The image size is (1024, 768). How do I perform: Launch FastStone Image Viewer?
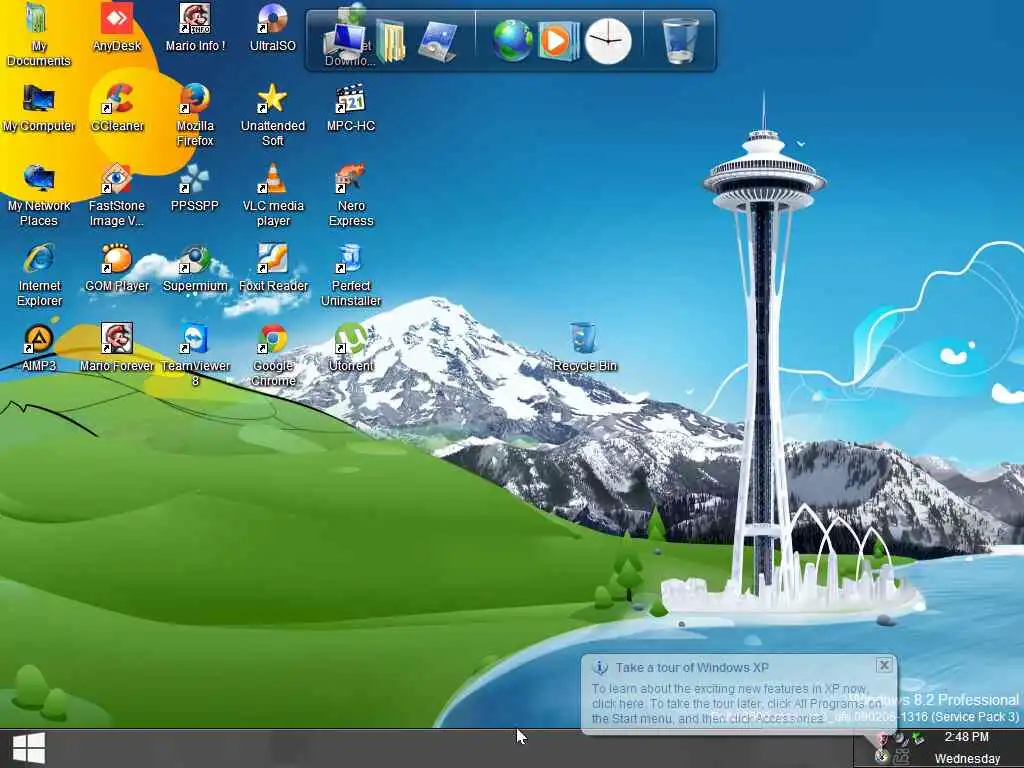click(117, 195)
